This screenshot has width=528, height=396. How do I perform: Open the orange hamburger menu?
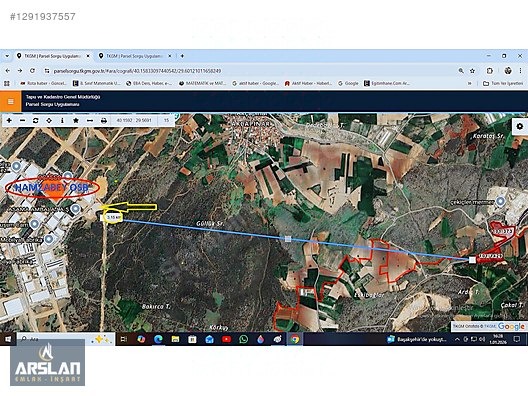click(x=11, y=101)
